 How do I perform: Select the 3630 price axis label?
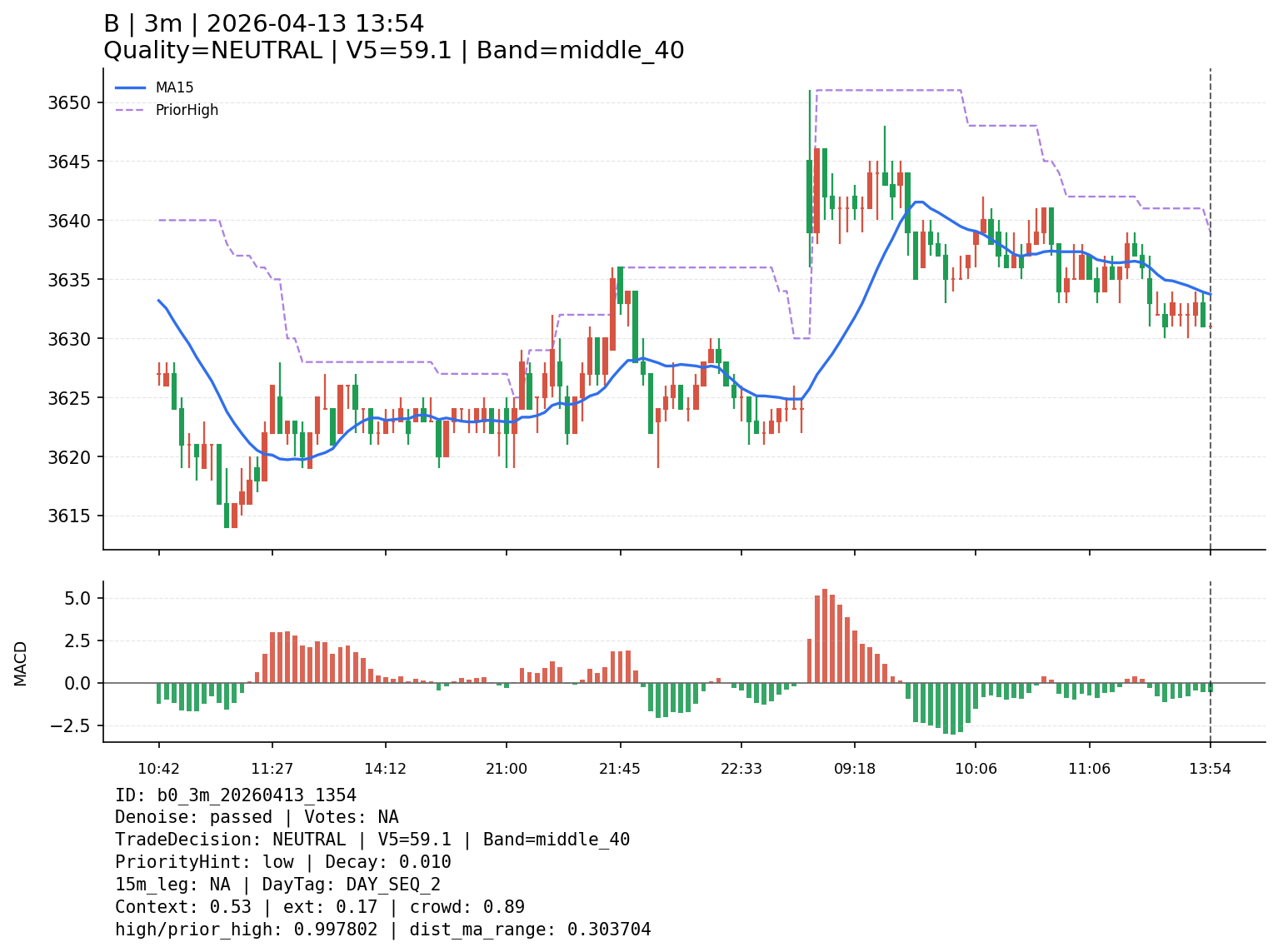[75, 339]
